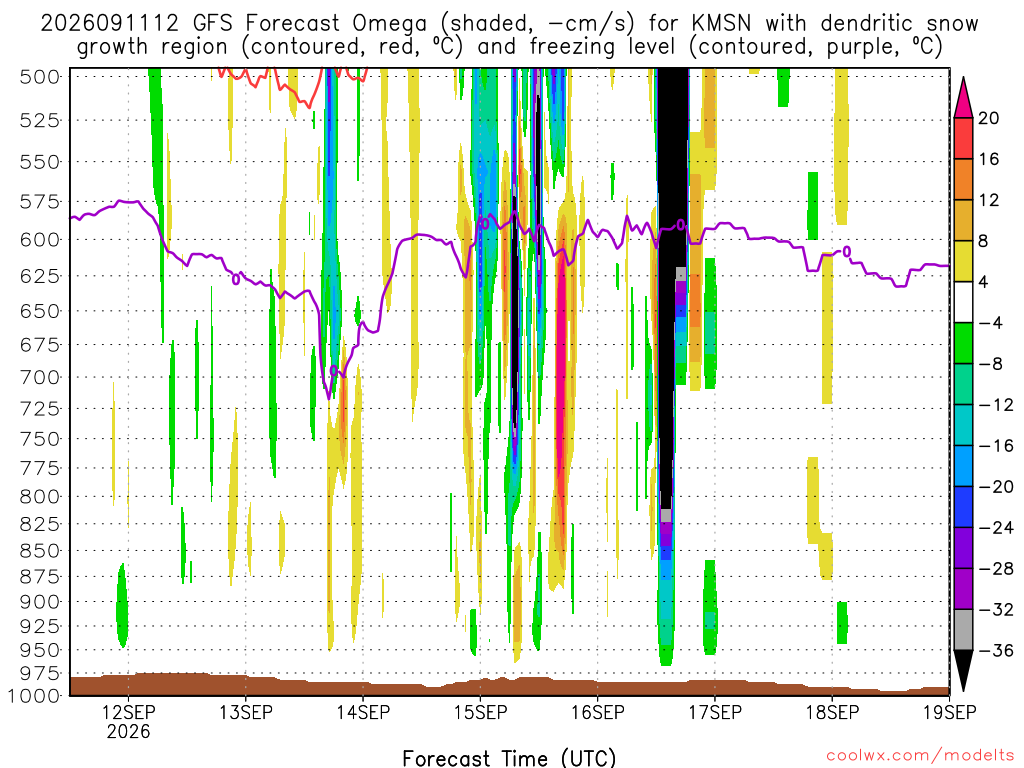1024x768 pixels.
Task: Click the 12SEP 2026 time axis label
Action: (x=128, y=722)
